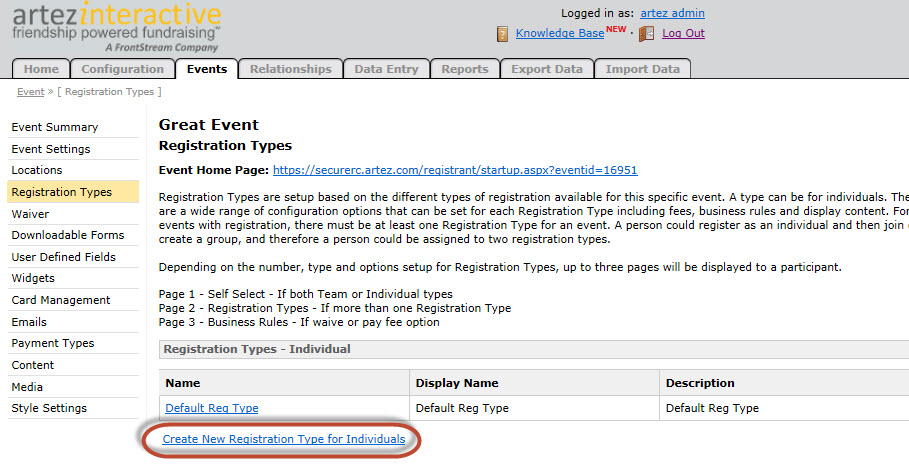Click the 'Page 2 - Registration Types' line
This screenshot has width=909, height=467.
tap(335, 308)
